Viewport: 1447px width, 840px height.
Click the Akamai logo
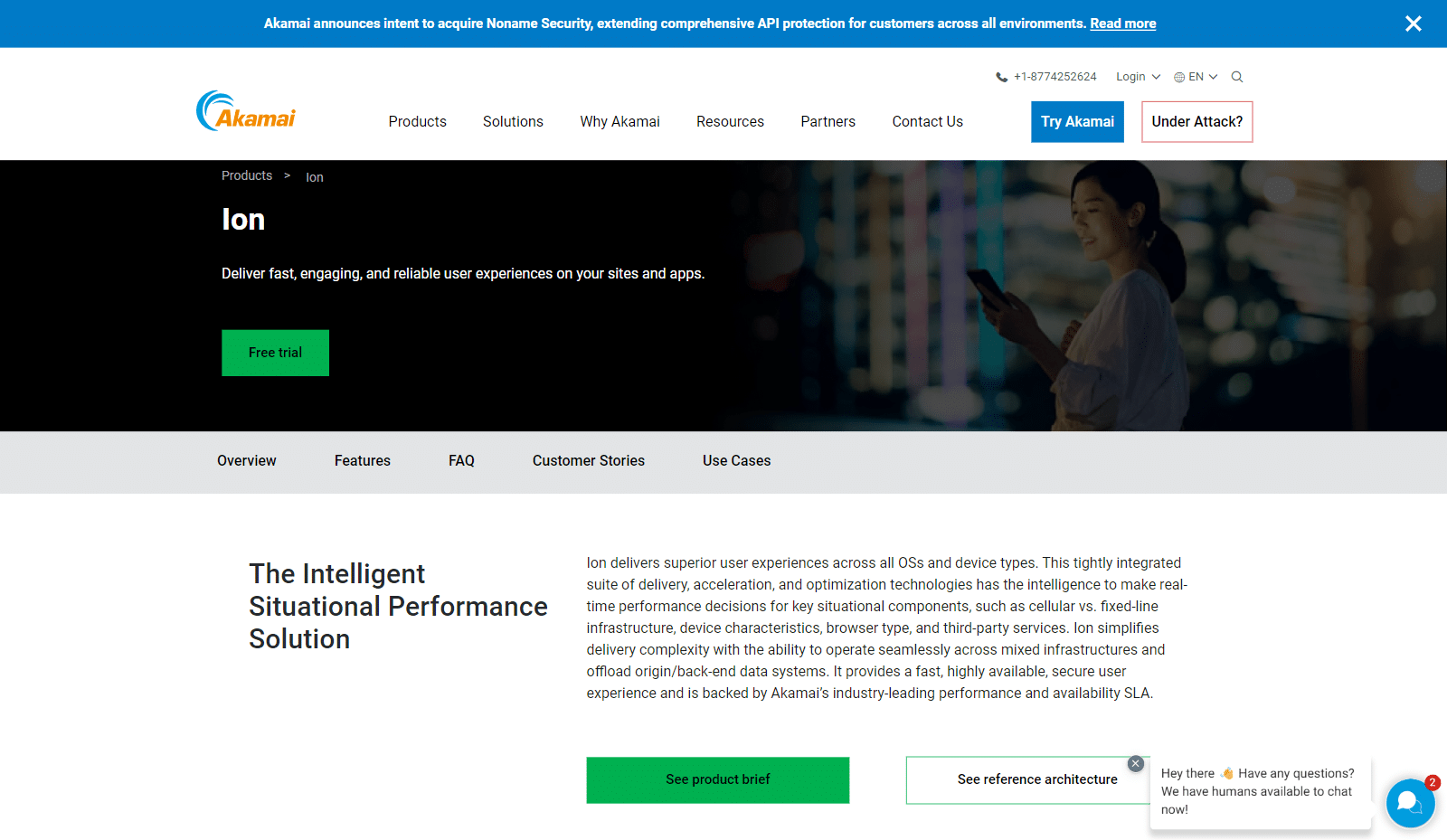pyautogui.click(x=246, y=111)
